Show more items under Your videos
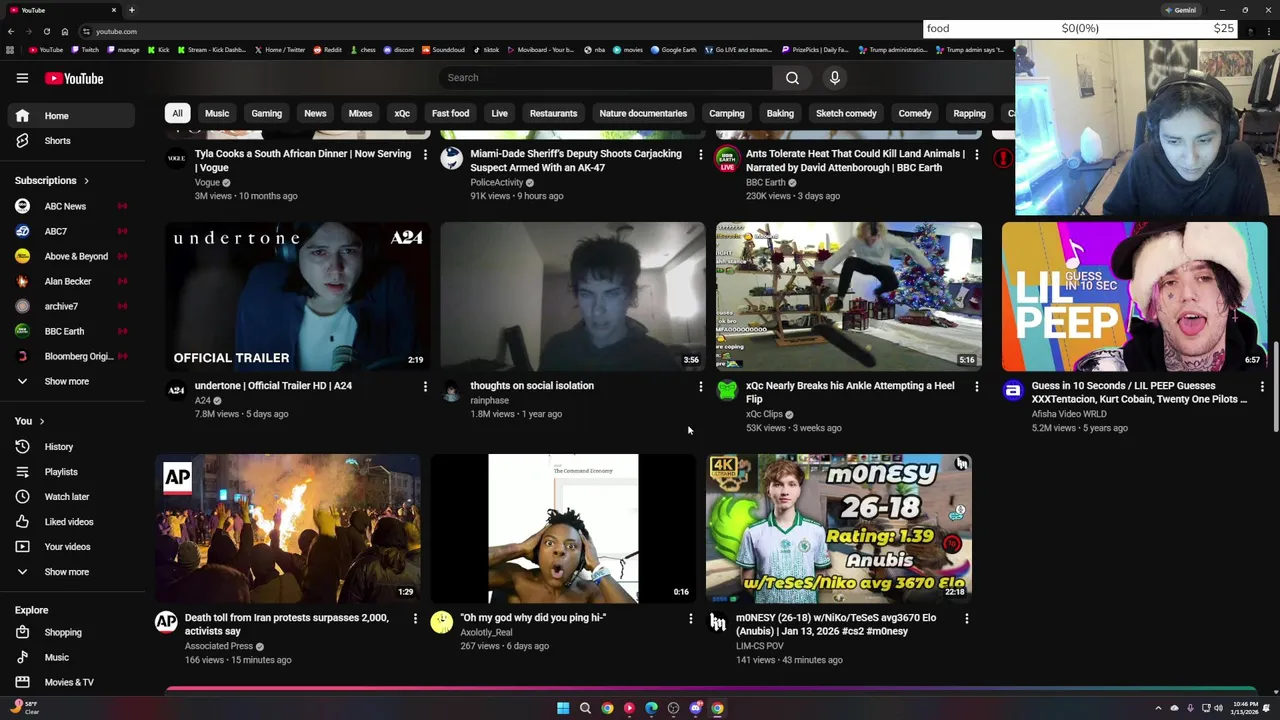 click(x=67, y=572)
